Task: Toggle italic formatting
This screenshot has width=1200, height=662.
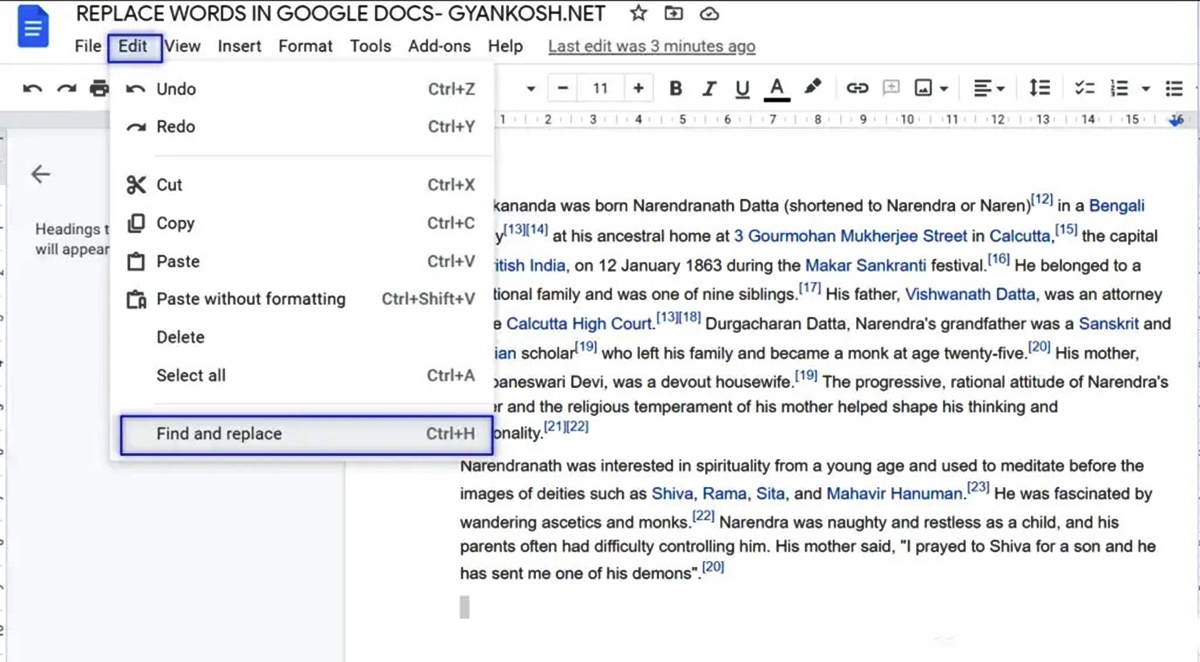Action: (709, 88)
